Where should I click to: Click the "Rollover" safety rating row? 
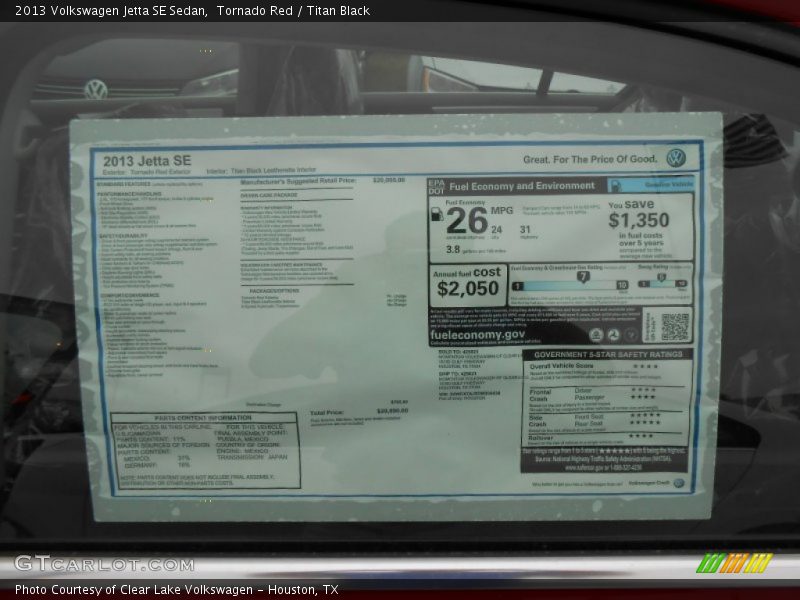pyautogui.click(x=592, y=437)
